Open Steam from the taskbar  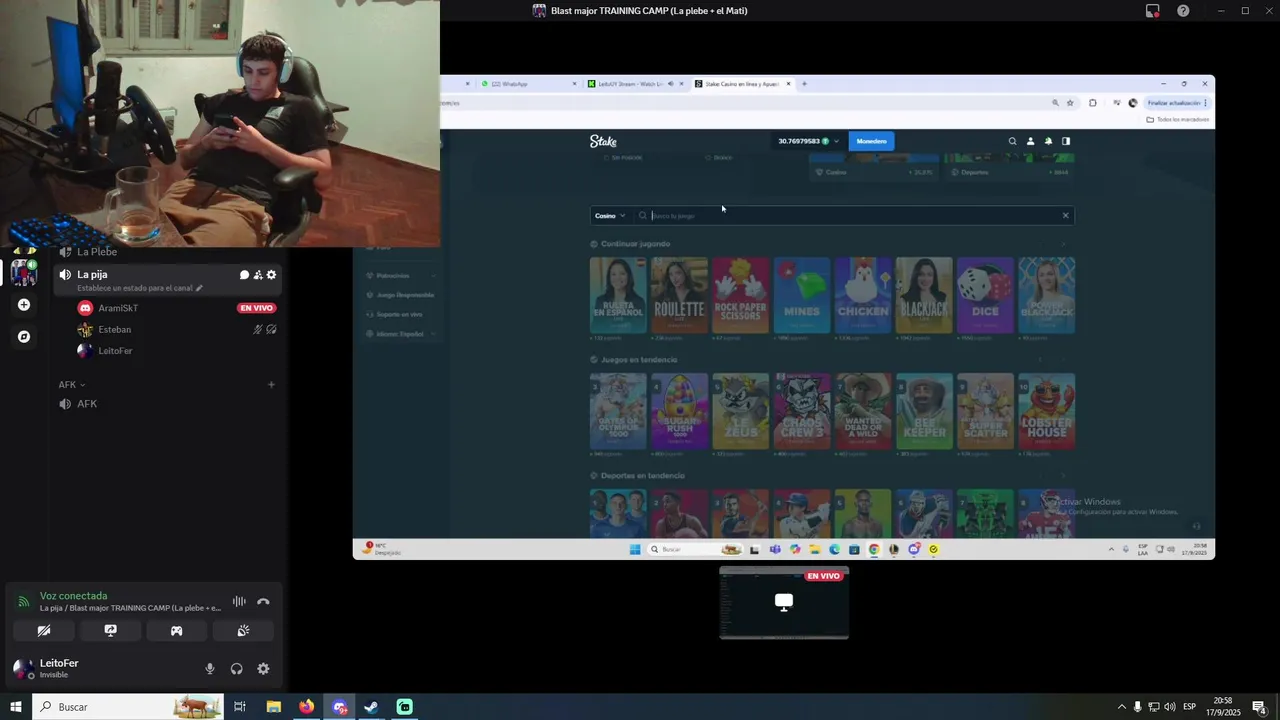point(371,707)
